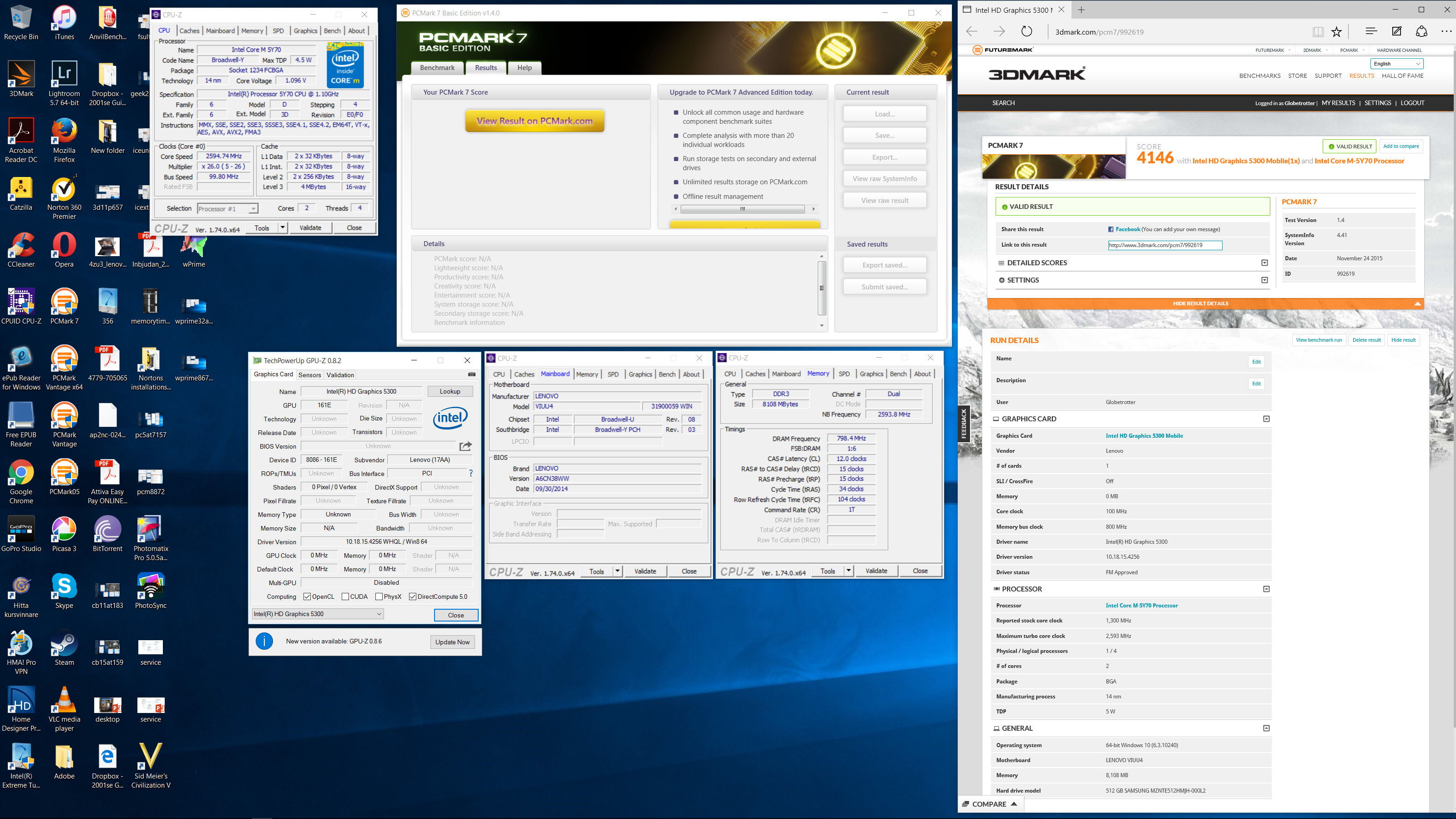Expand the Compare bar at page bottom
The height and width of the screenshot is (819, 1456).
990,804
